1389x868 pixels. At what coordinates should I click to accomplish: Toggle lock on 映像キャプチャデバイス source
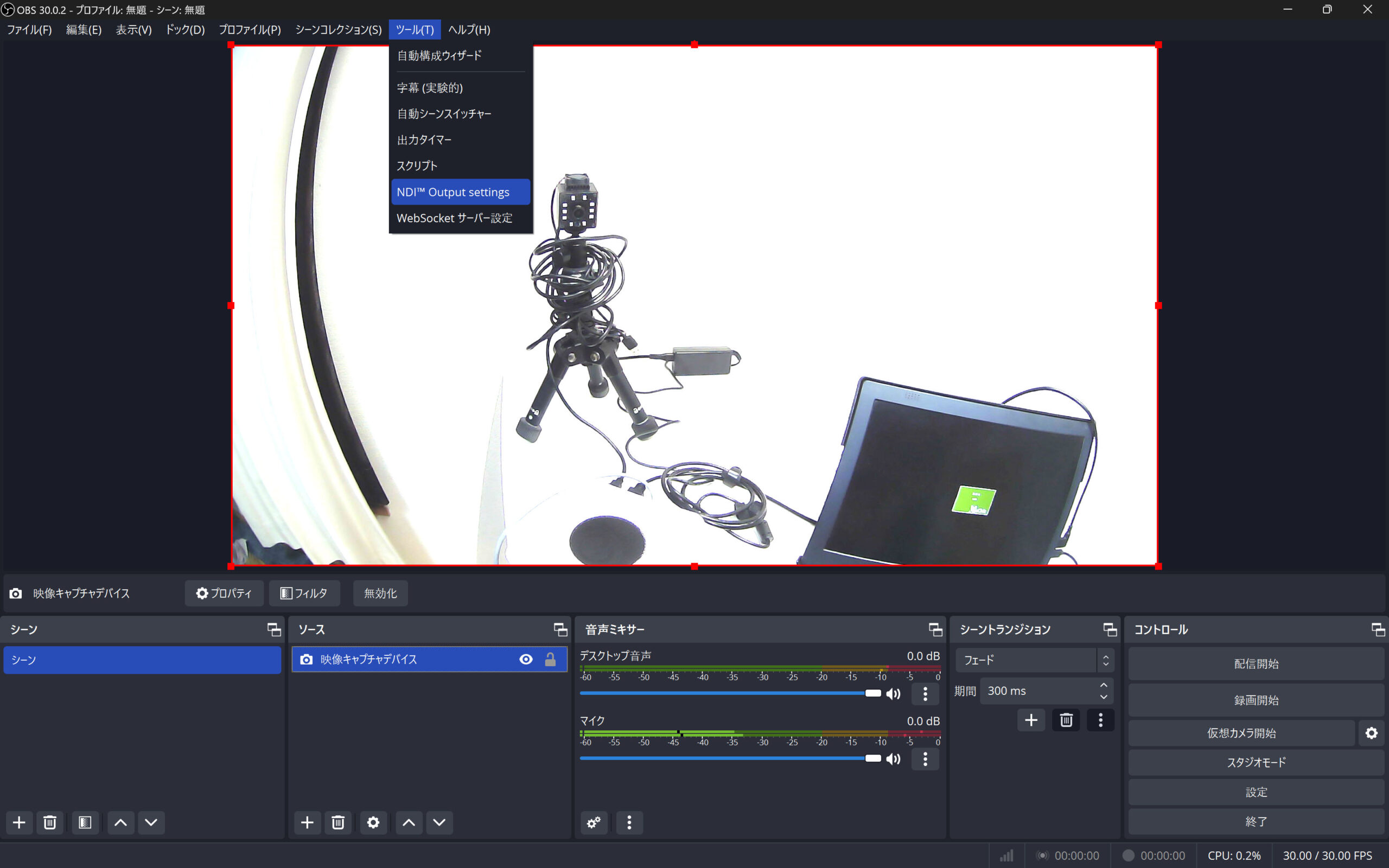(550, 659)
